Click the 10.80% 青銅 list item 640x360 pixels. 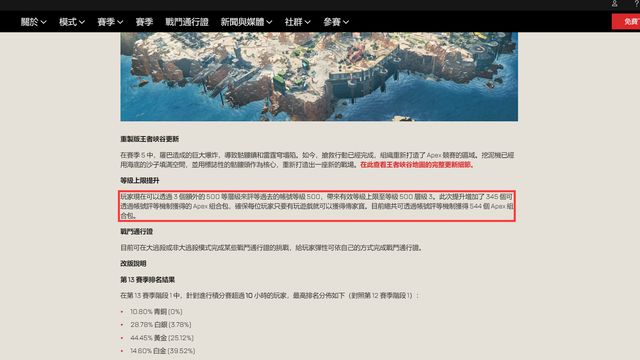coord(156,311)
